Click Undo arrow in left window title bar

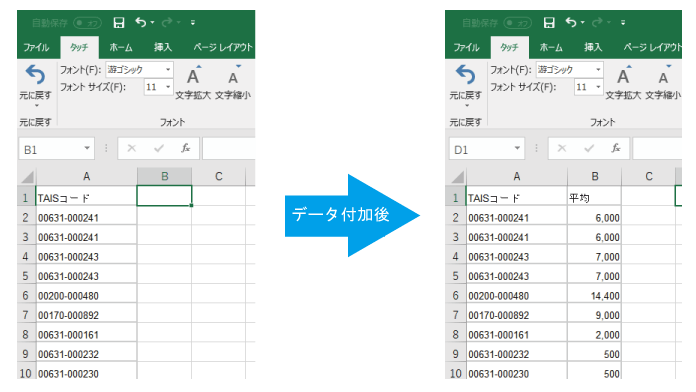[x=141, y=22]
